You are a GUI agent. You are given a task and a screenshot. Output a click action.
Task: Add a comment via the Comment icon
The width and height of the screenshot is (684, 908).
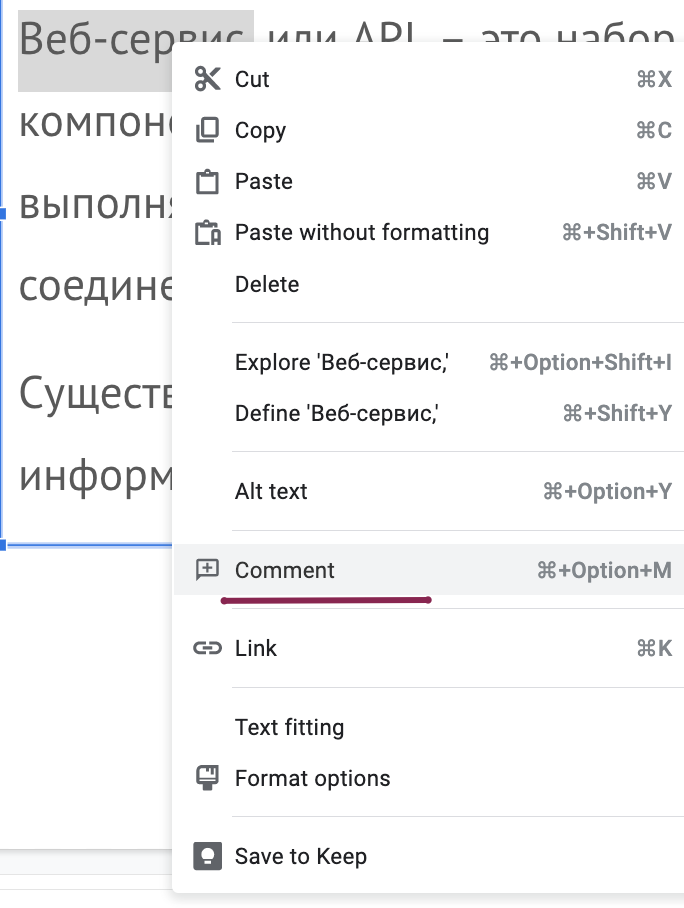point(207,570)
